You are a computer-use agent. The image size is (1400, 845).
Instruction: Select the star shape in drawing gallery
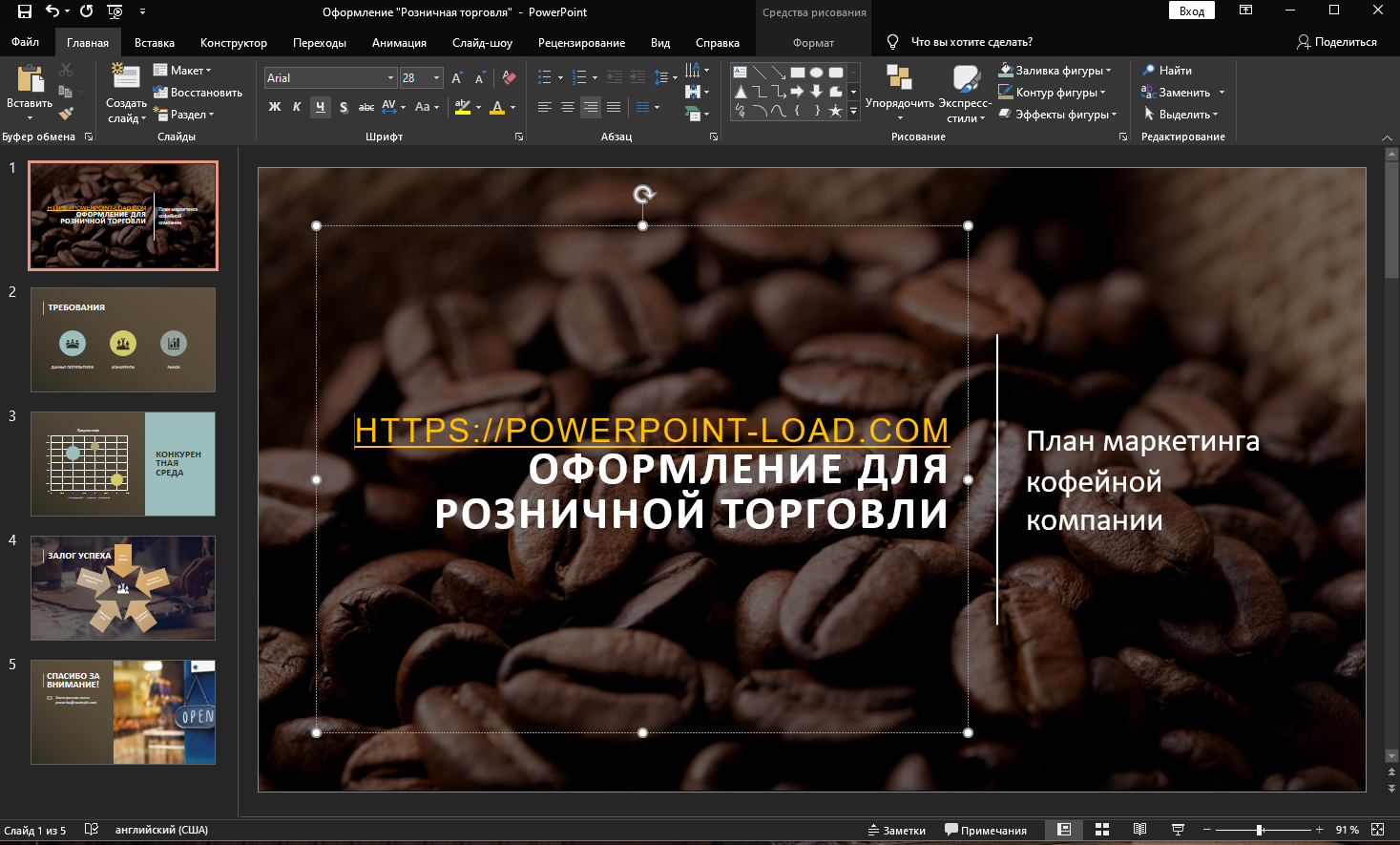point(836,111)
